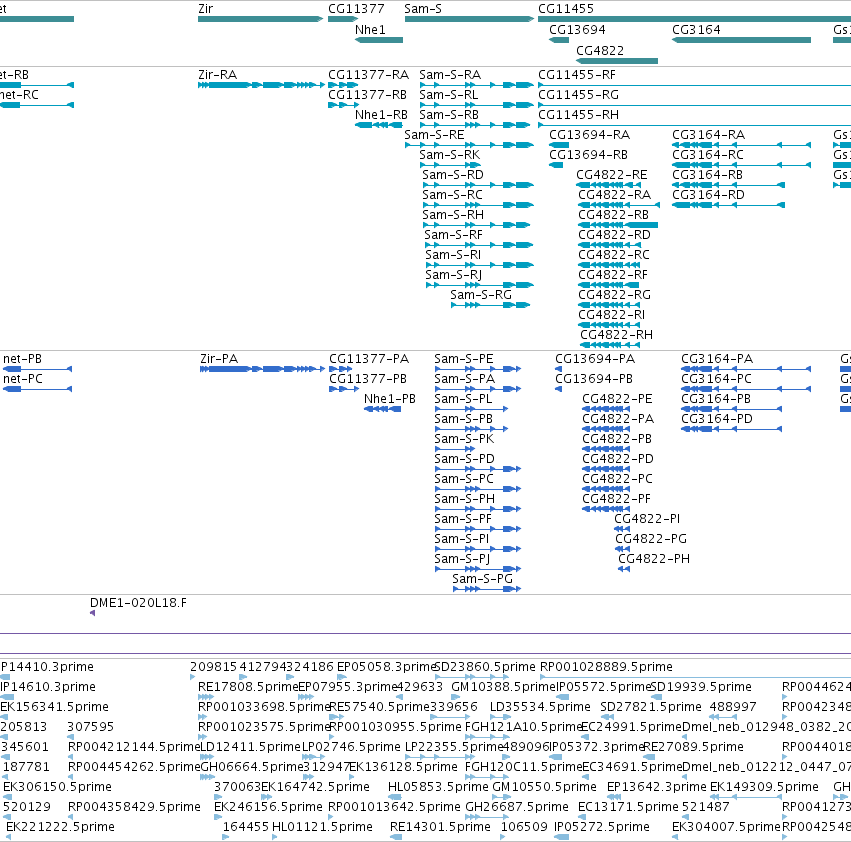Image resolution: width=851 pixels, height=842 pixels.
Task: Select EST label HL05853.5prime
Action: coord(438,787)
